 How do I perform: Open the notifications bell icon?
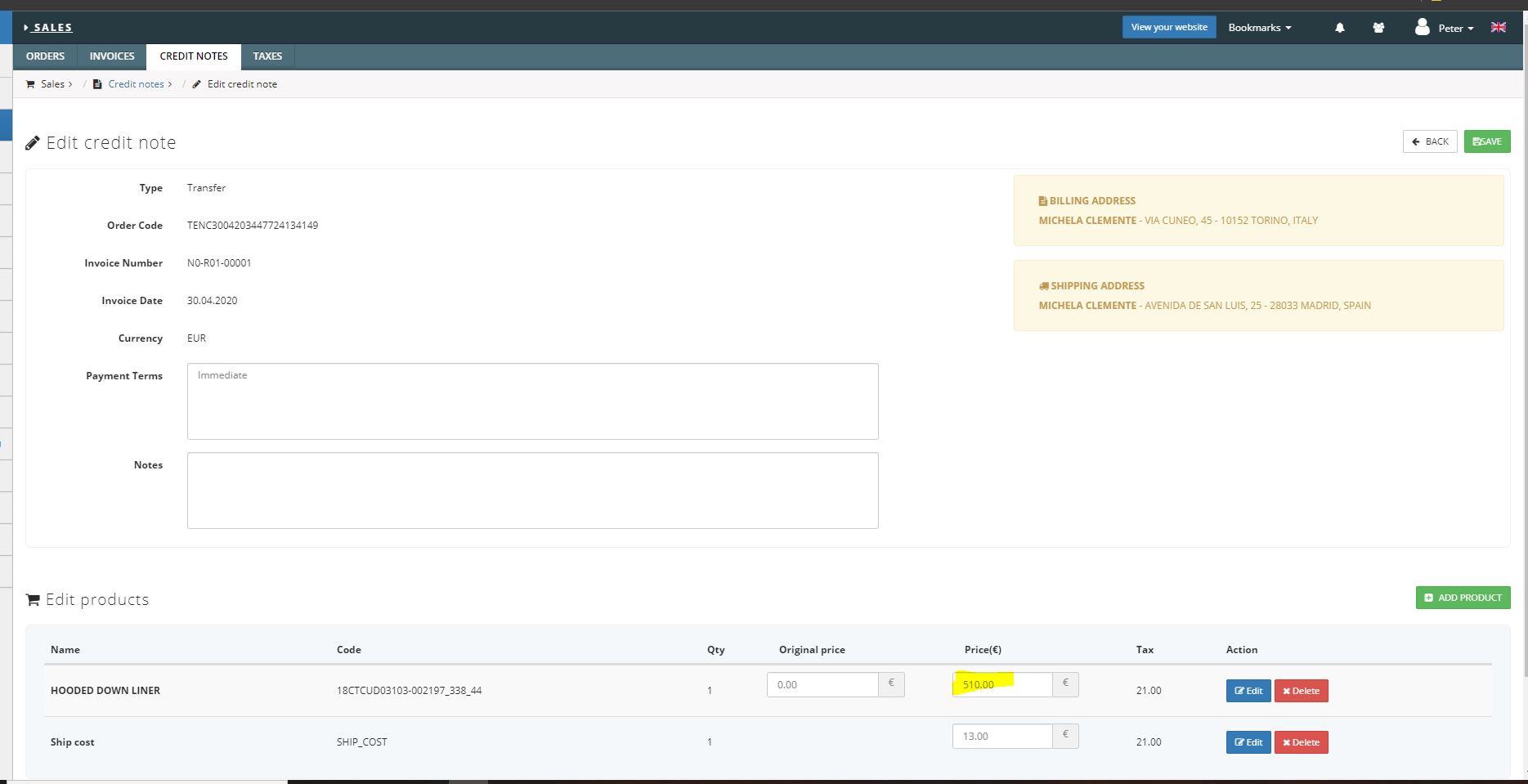click(x=1339, y=28)
